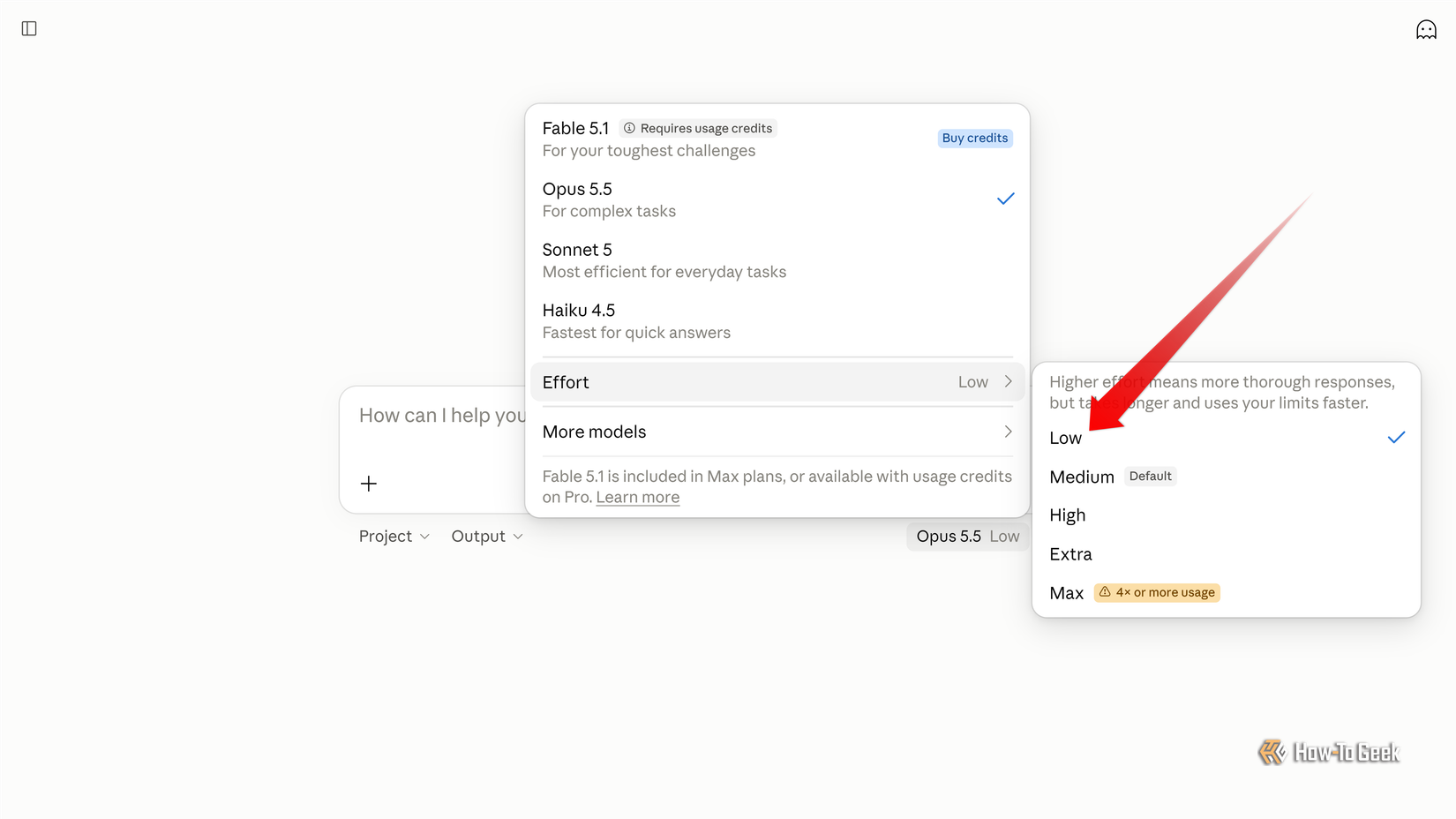Screen dimensions: 1456x819
Task: Select the Opus 5.5 model
Action: [x=777, y=199]
